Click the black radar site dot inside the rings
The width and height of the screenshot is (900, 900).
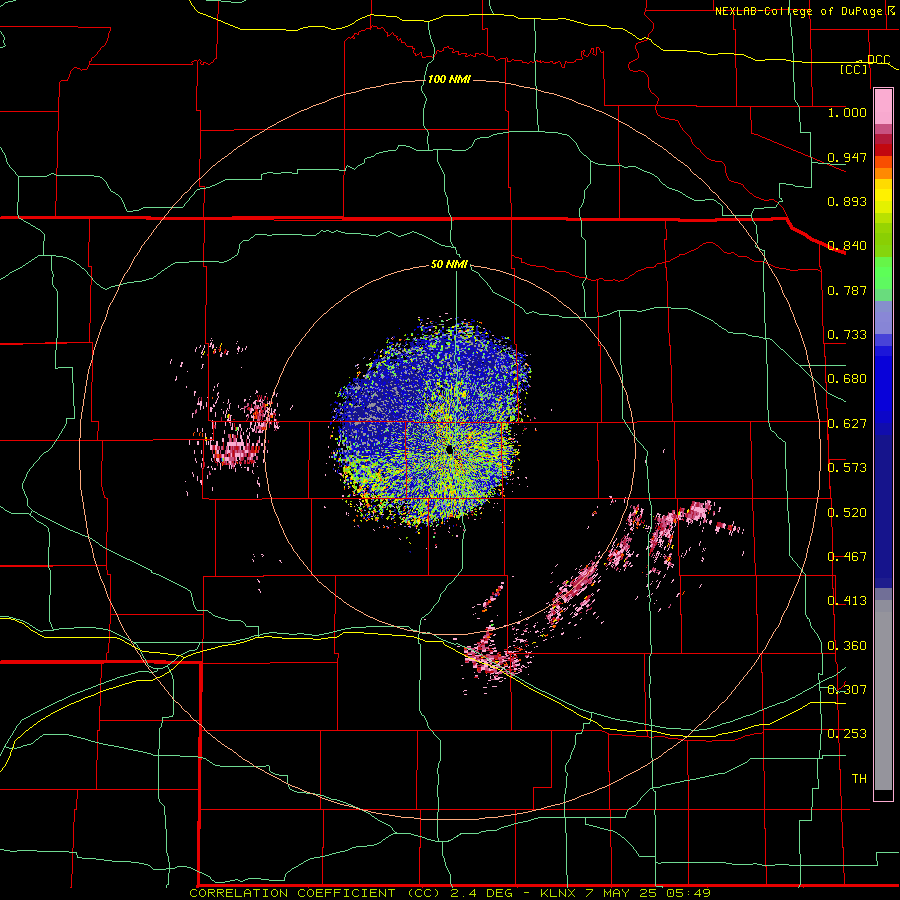pyautogui.click(x=449, y=450)
